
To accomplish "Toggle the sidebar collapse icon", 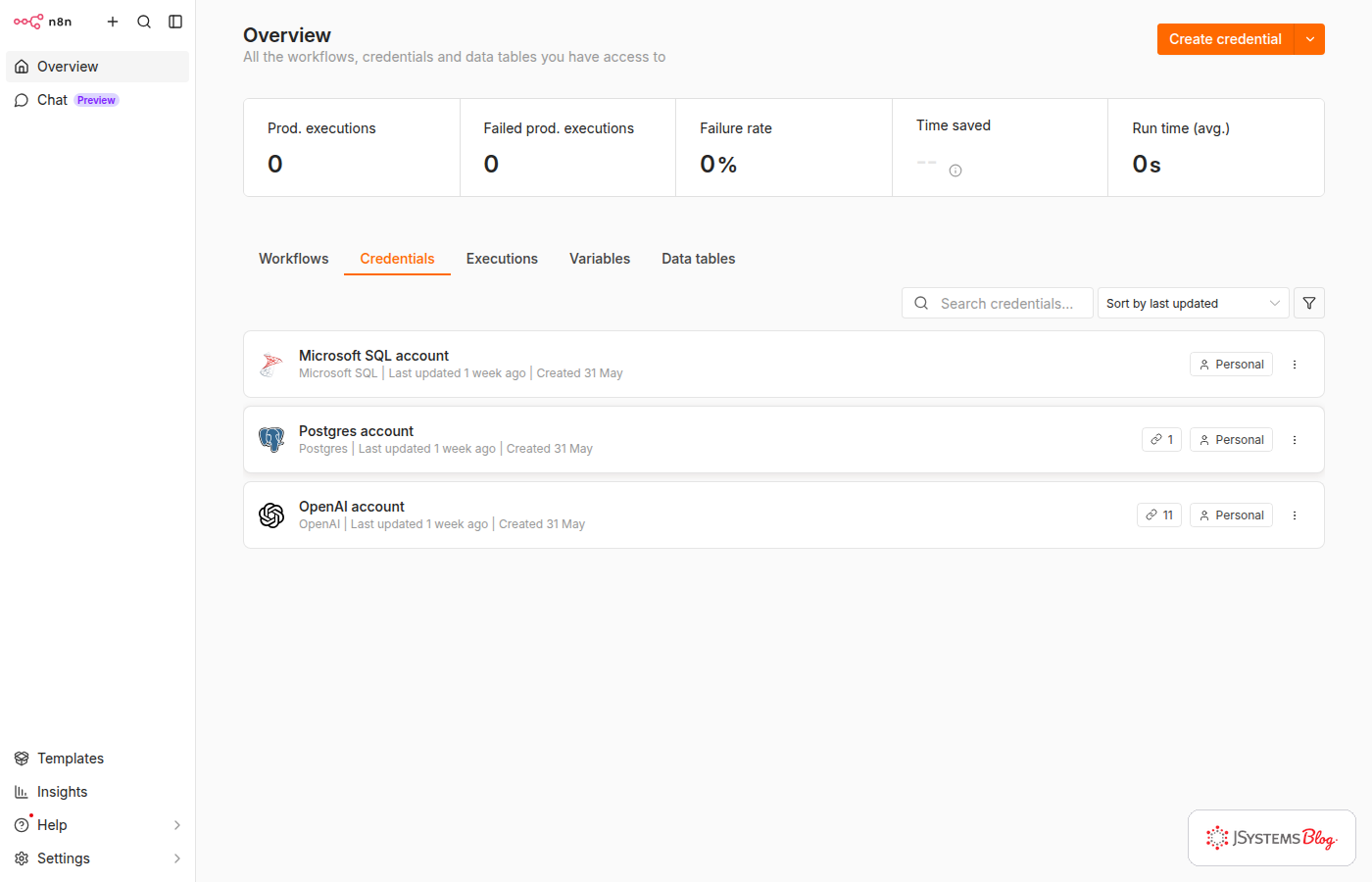I will point(175,22).
